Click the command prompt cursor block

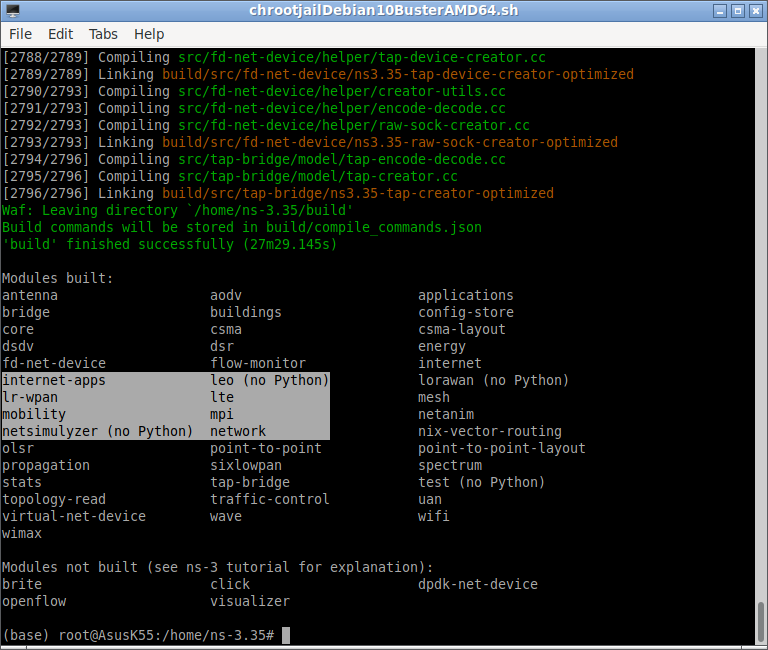pyautogui.click(x=286, y=635)
